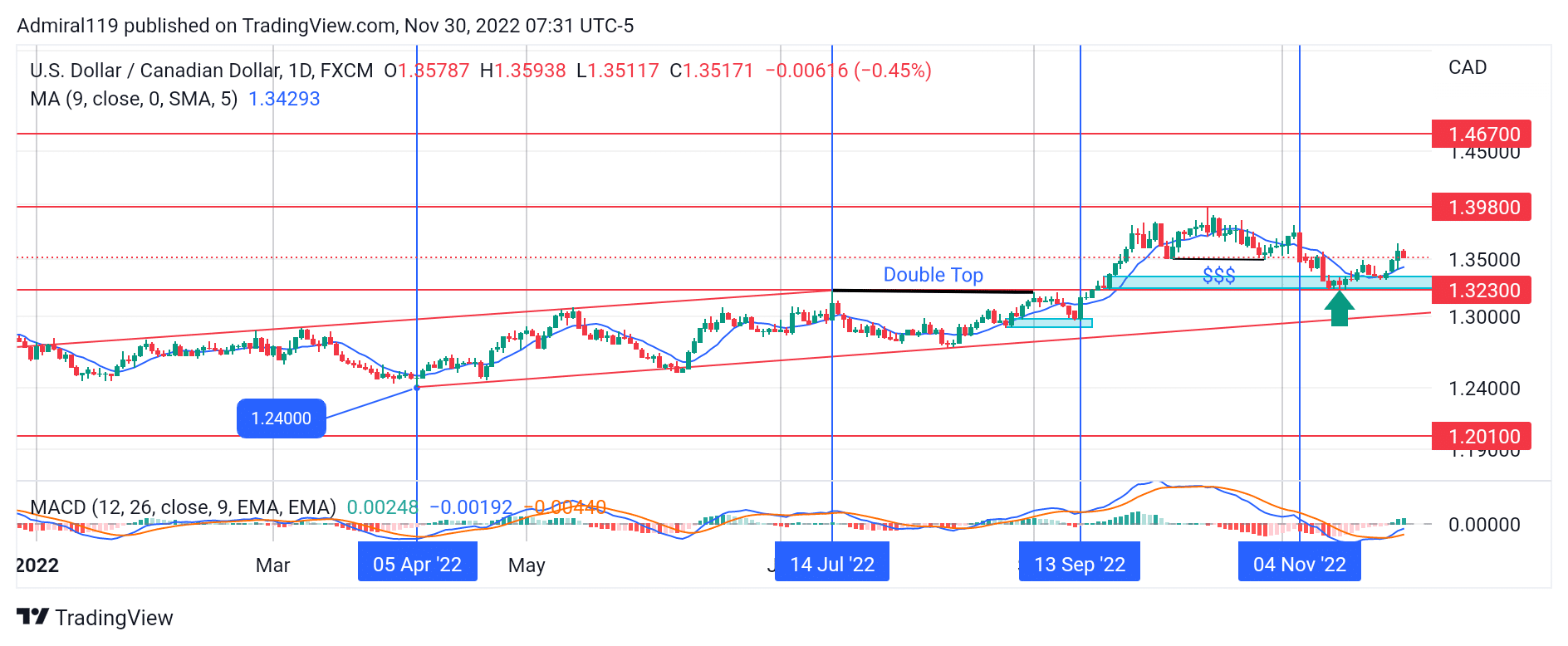This screenshot has height=646, width=1568.
Task: Click the 04 Nov '22 date marker
Action: (x=1300, y=565)
